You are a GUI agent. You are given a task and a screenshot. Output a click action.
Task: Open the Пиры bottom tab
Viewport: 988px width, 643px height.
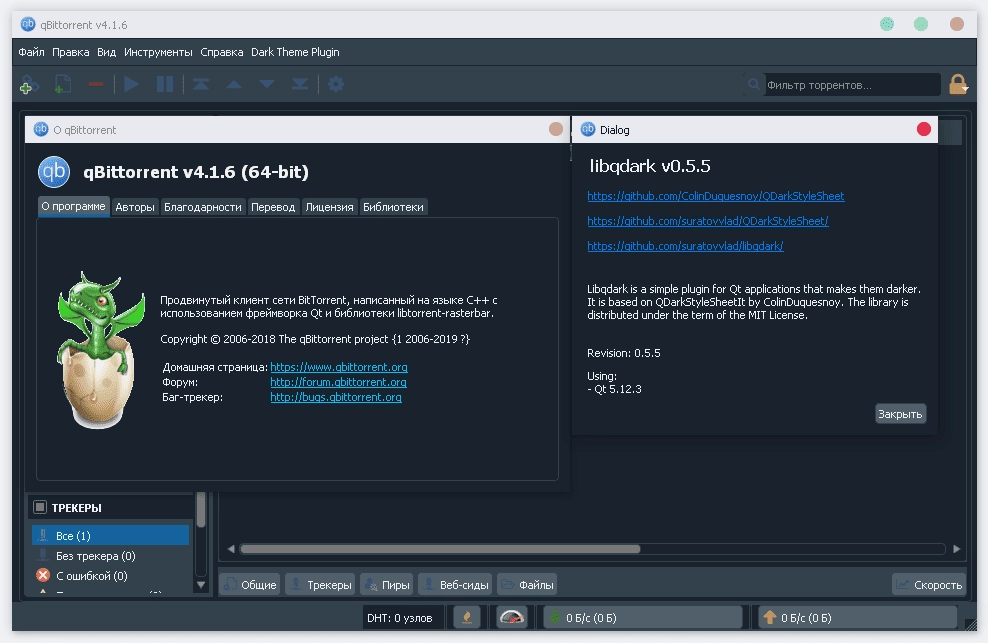tap(387, 584)
